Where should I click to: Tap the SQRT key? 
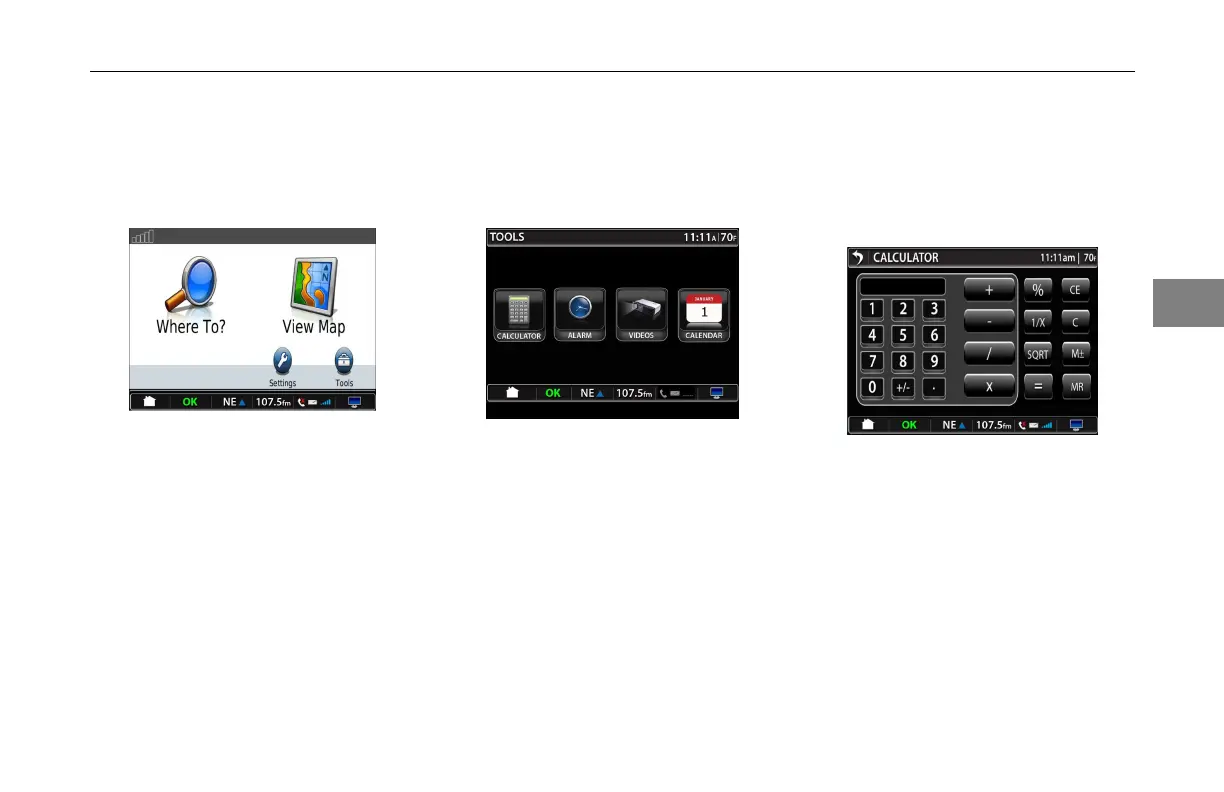[1038, 354]
